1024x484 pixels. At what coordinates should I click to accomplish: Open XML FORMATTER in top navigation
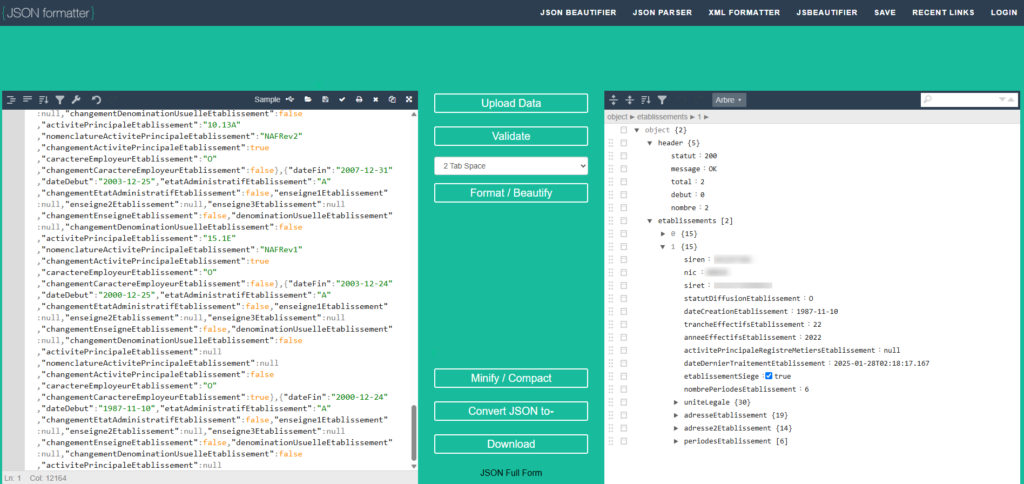pyautogui.click(x=744, y=12)
